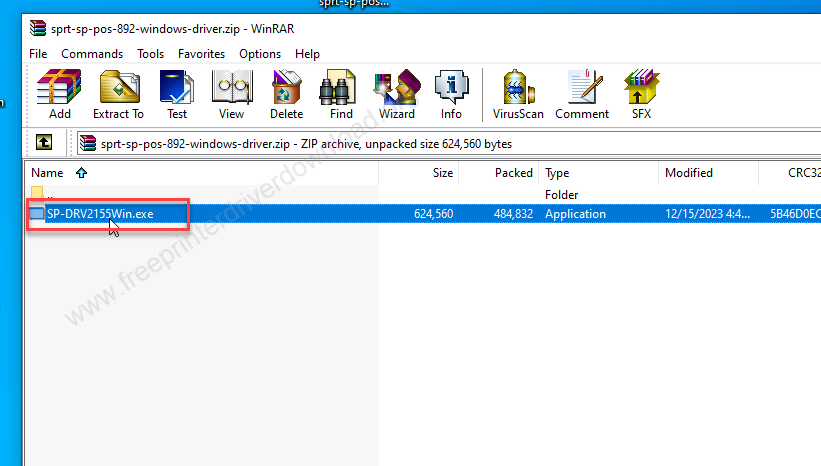Image resolution: width=821 pixels, height=466 pixels.
Task: Open the Tools menu
Action: 150,54
